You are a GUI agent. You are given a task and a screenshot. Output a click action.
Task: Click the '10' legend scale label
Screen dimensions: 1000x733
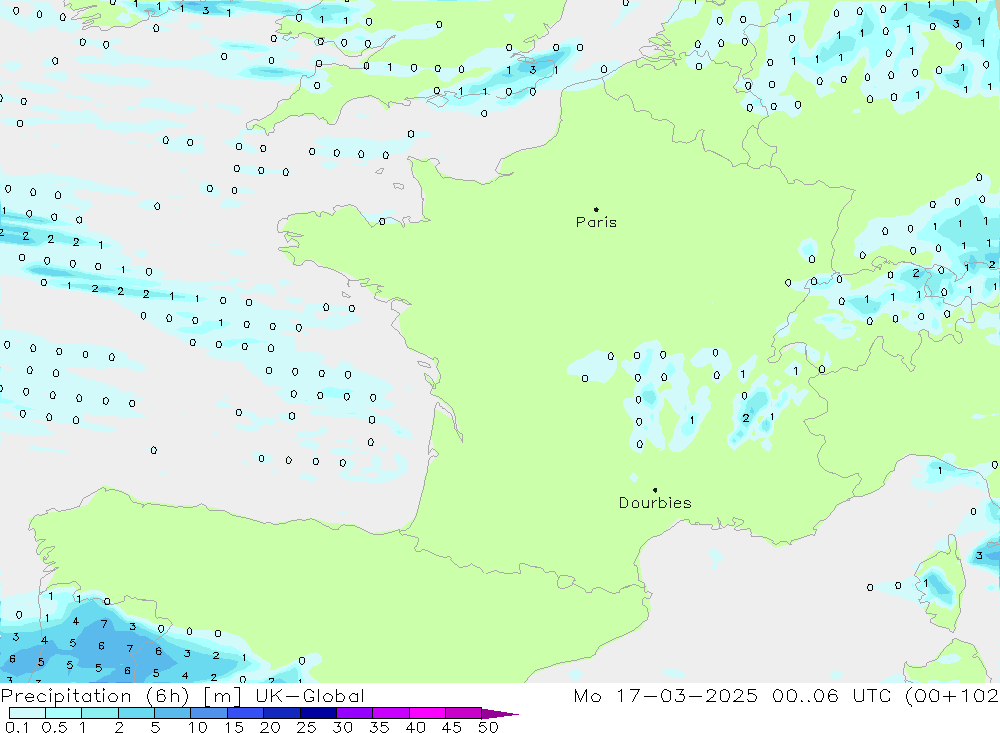(x=198, y=727)
